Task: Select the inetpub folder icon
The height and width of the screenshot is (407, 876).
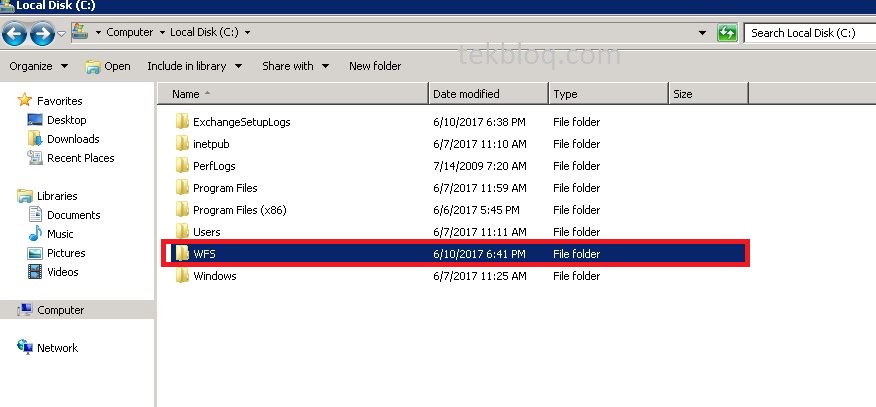Action: coord(182,143)
